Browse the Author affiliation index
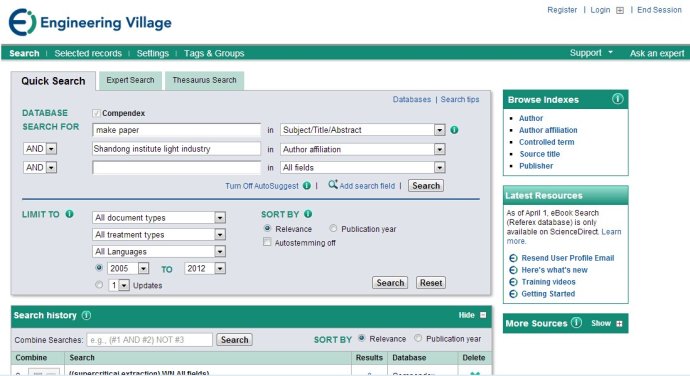The width and height of the screenshot is (690, 376). [x=548, y=130]
